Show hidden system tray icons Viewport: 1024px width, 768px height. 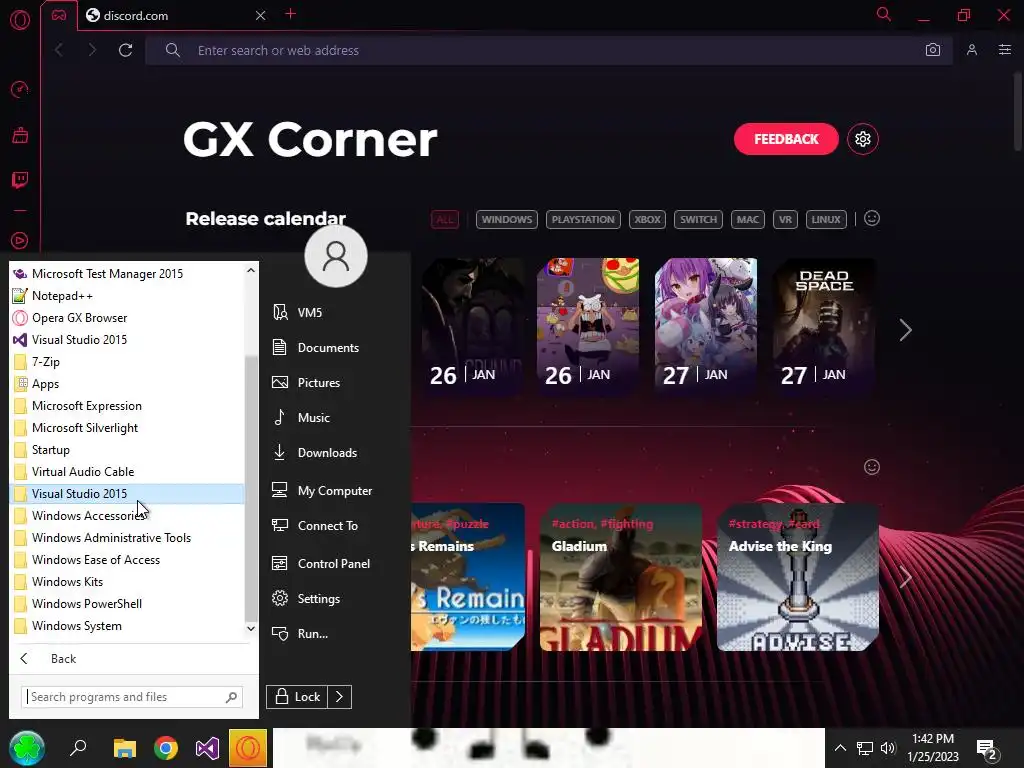[840, 748]
